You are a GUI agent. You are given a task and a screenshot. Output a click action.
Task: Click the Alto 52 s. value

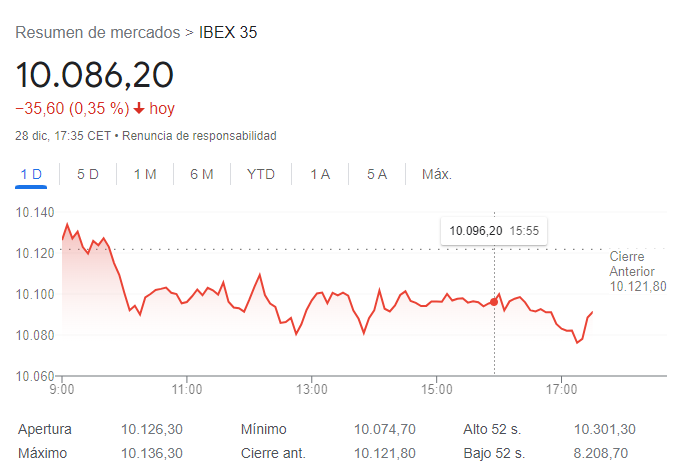(x=605, y=429)
